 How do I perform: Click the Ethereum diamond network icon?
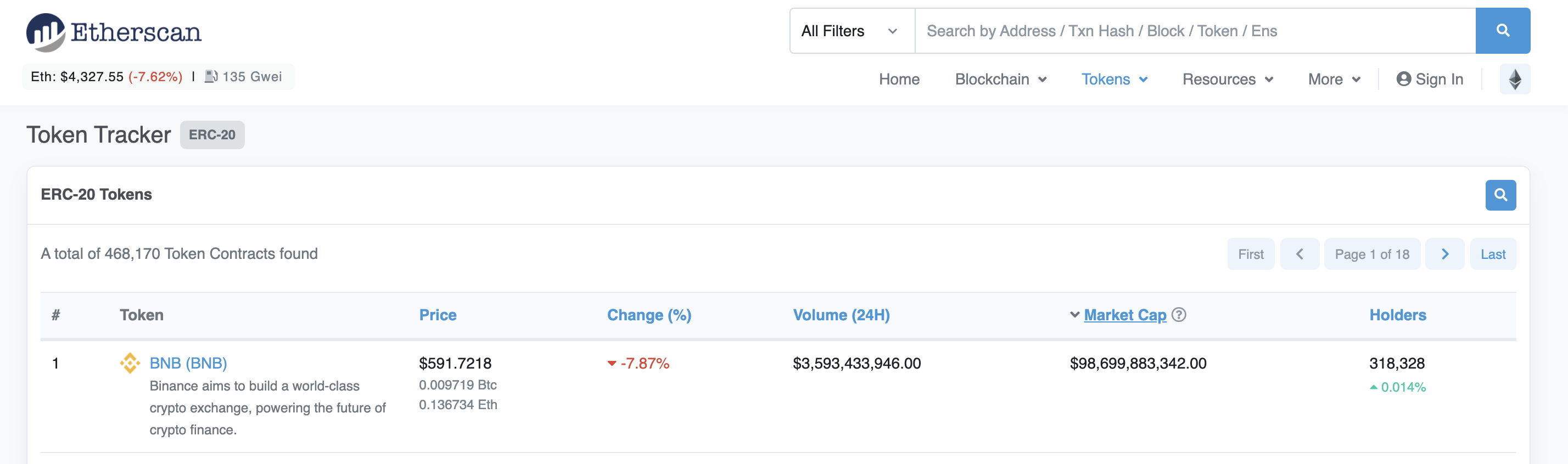point(1514,79)
